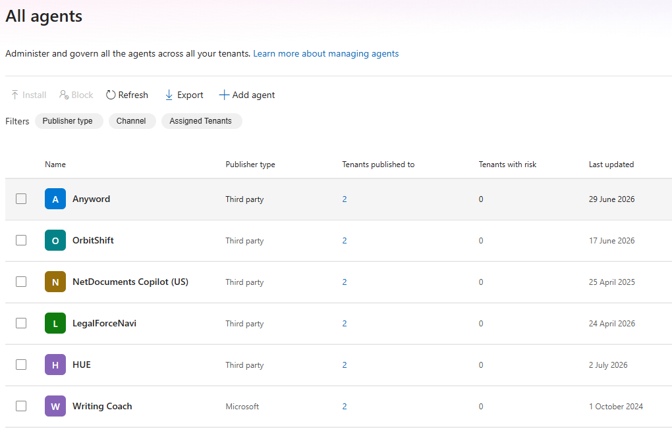Click the 29 June 2026 date

pyautogui.click(x=612, y=199)
